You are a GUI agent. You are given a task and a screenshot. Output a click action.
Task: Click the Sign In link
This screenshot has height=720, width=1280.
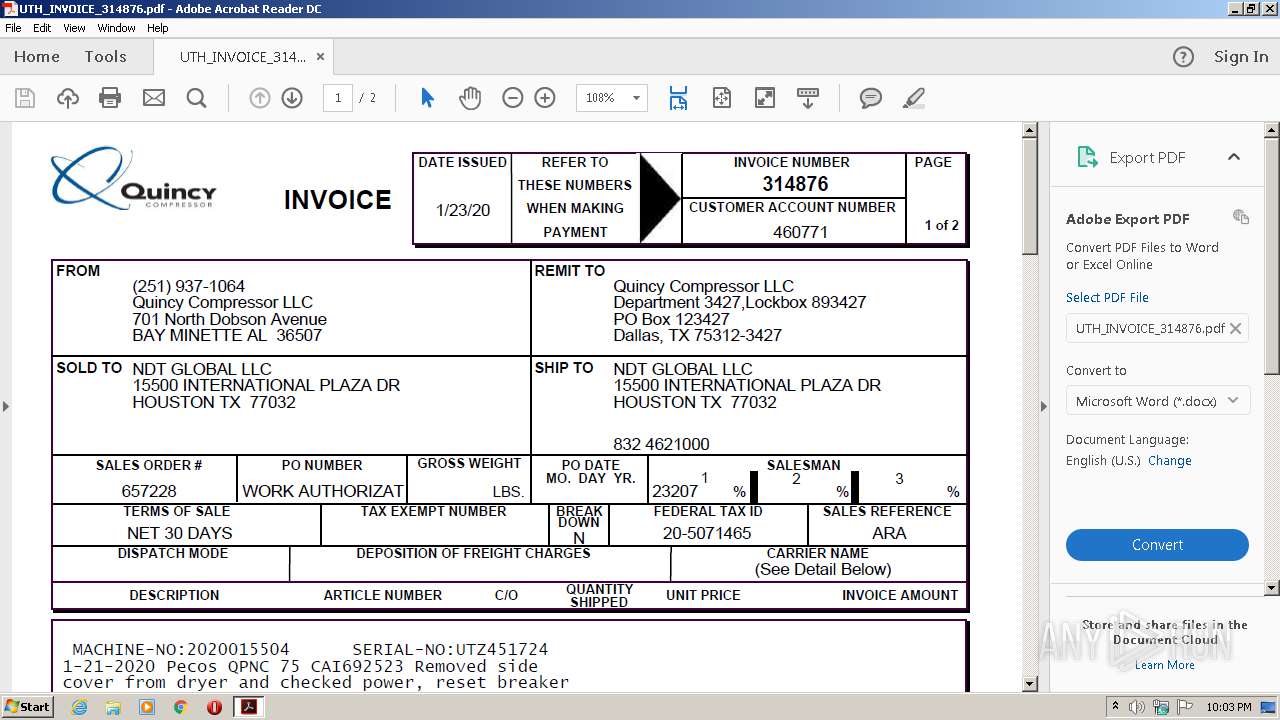pyautogui.click(x=1241, y=57)
